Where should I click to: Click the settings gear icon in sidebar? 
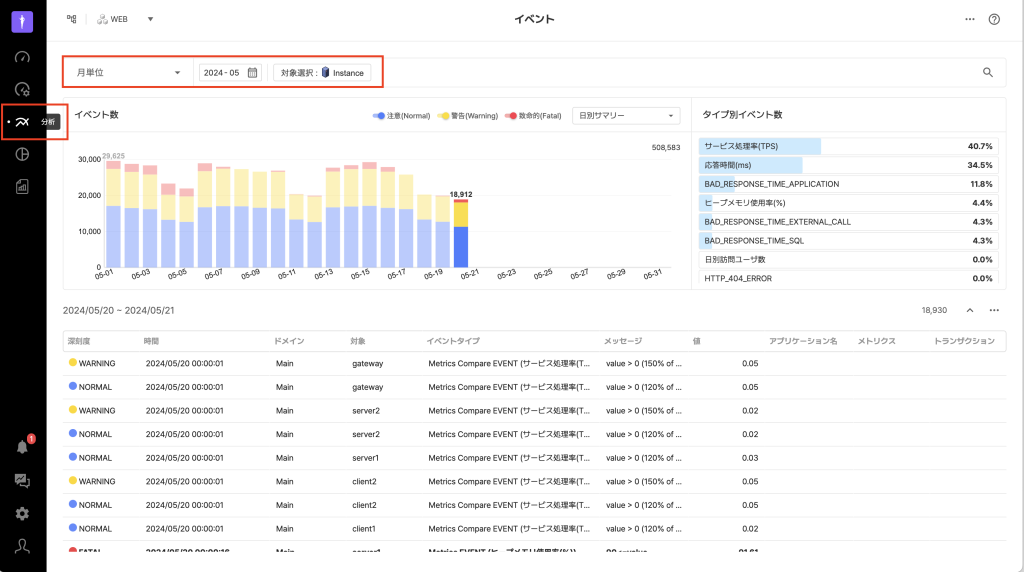pos(22,513)
